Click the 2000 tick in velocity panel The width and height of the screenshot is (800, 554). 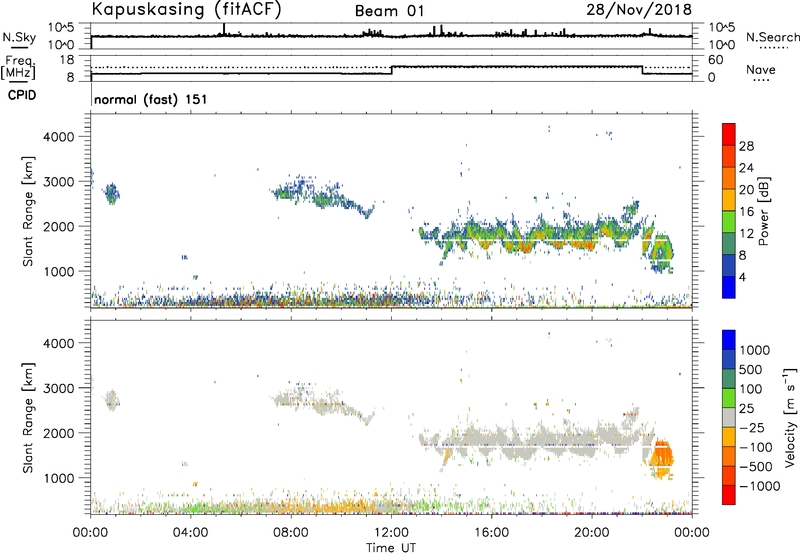coord(59,433)
